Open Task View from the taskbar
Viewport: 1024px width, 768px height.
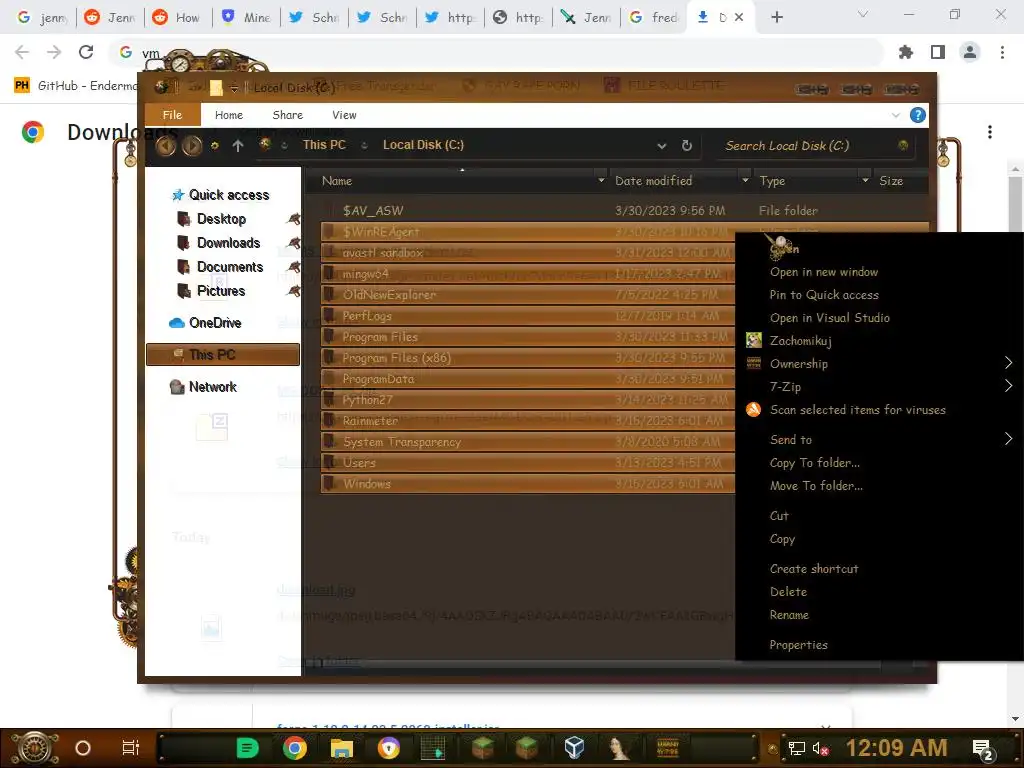click(x=131, y=748)
